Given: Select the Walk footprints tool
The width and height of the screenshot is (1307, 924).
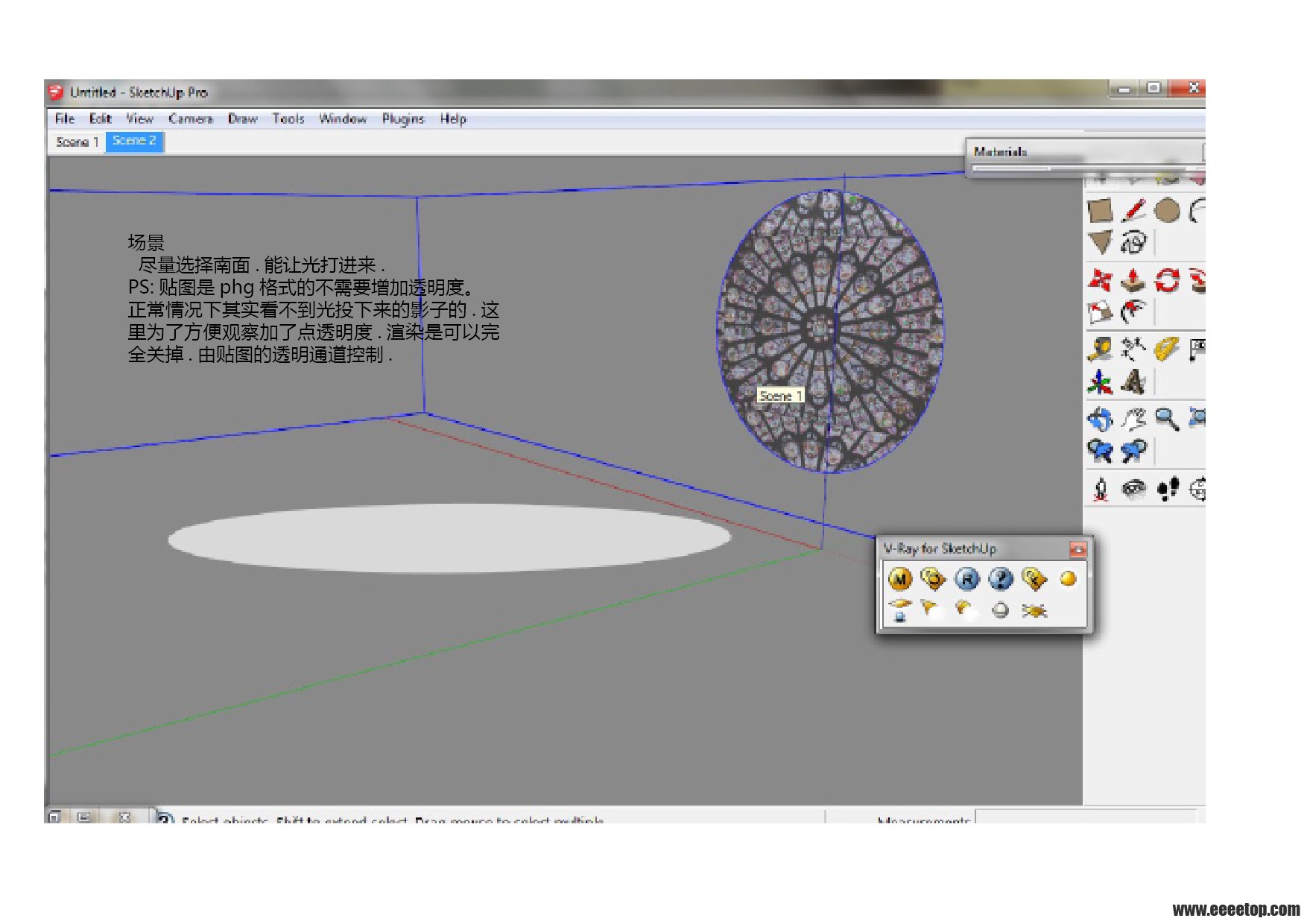Looking at the screenshot, I should pos(1167,489).
